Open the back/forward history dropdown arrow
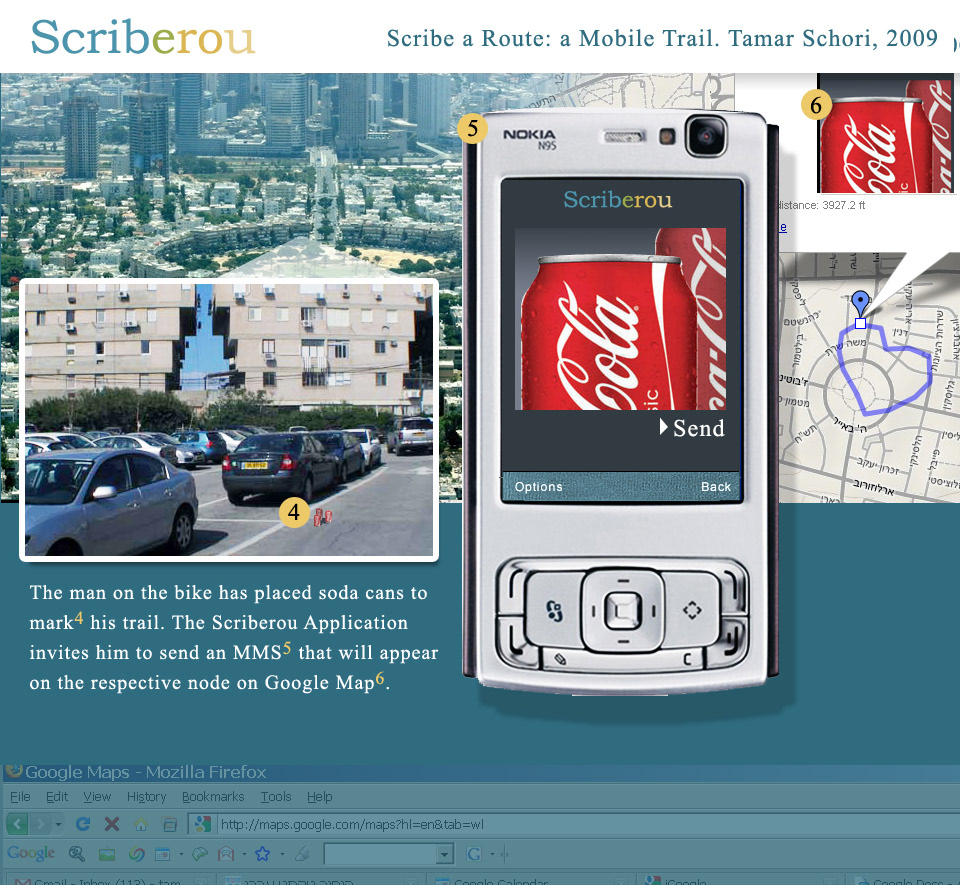The width and height of the screenshot is (960, 885). [58, 824]
